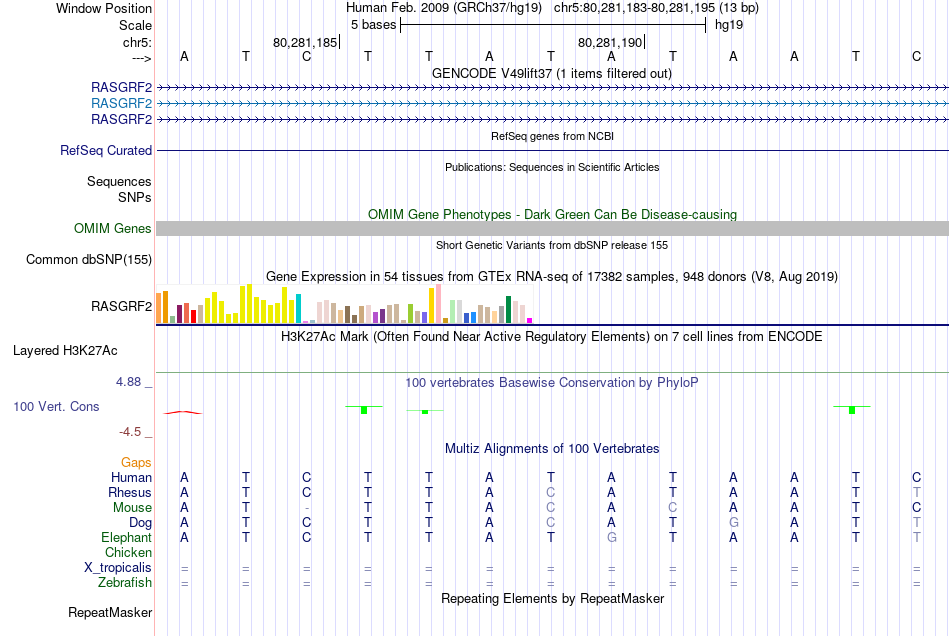Click Short Genetic Variants from dbSNP title
950x636 pixels.
552,245
